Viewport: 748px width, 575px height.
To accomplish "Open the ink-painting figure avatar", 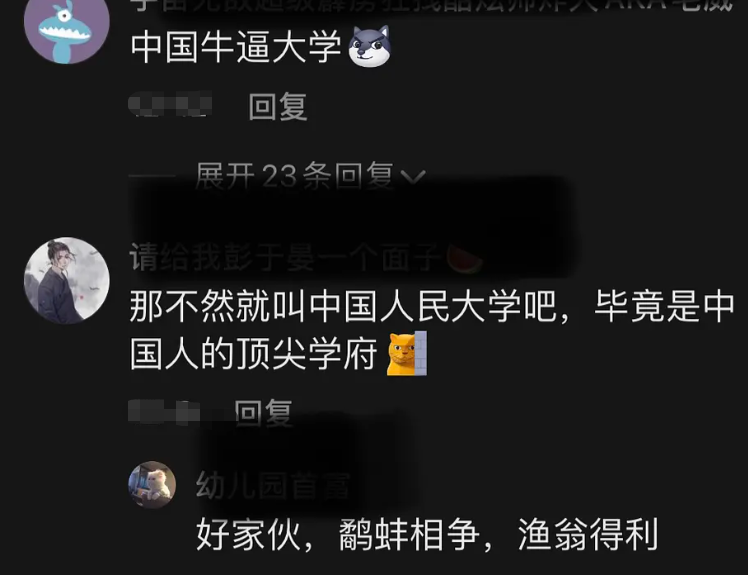I will pos(67,280).
